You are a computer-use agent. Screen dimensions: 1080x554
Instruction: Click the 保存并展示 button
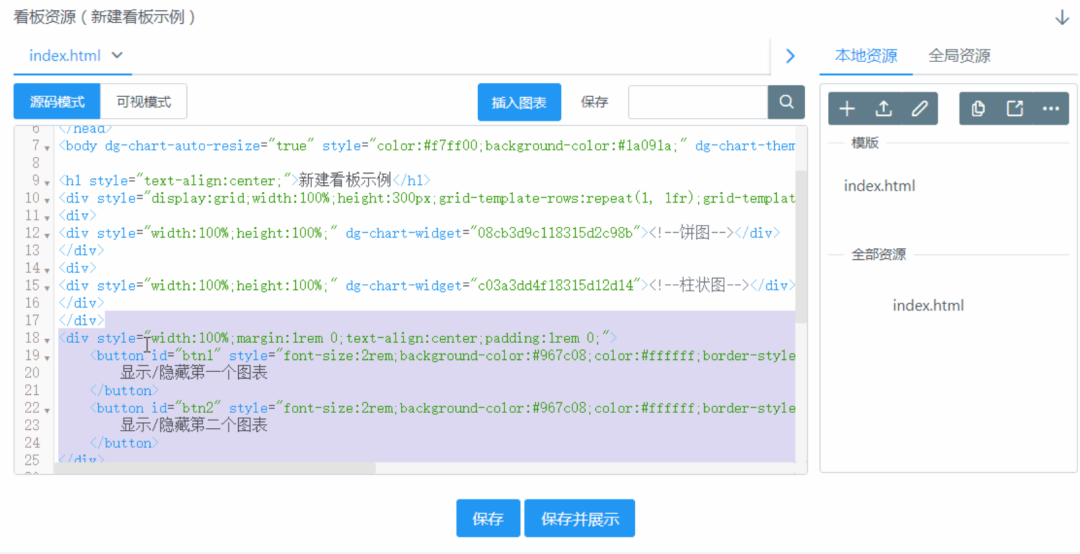pyautogui.click(x=579, y=519)
